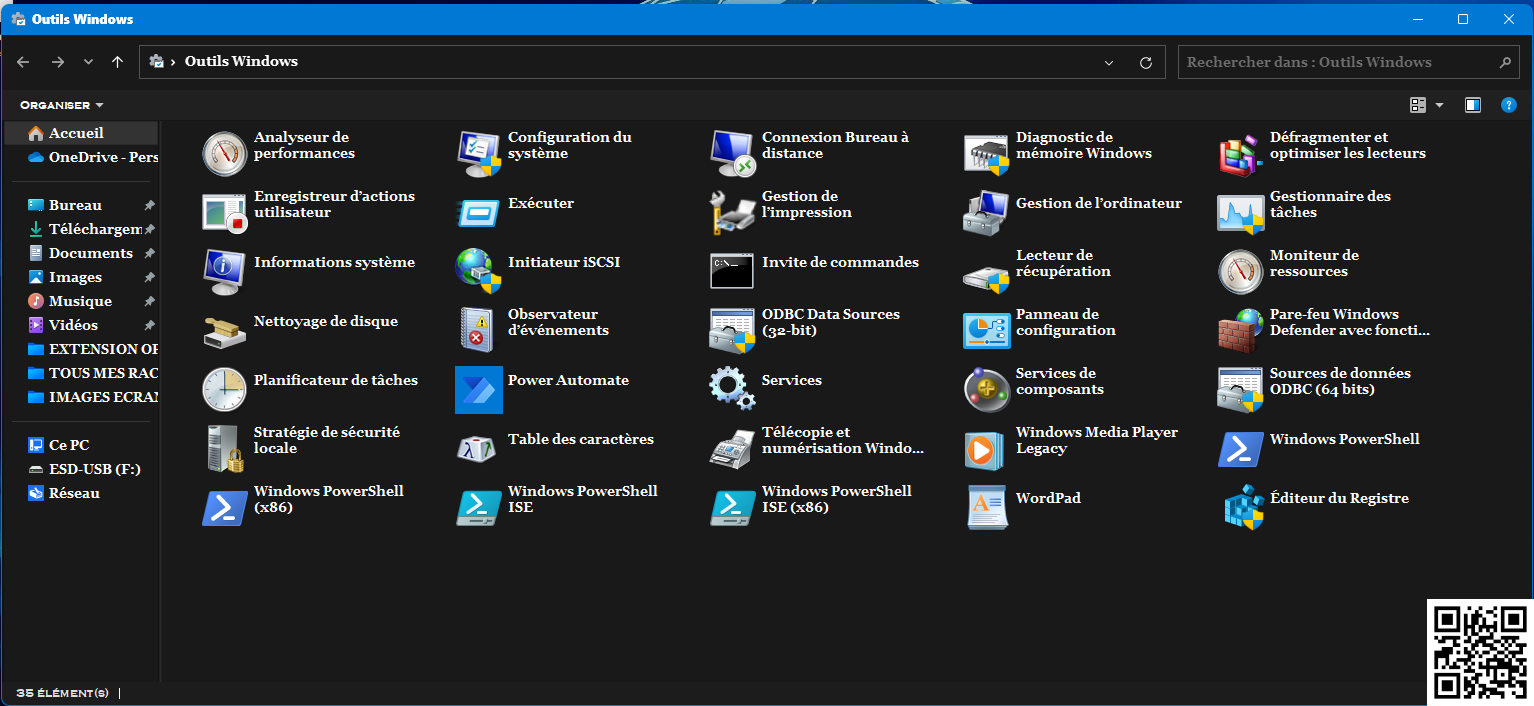Launch Connexion Bureau à distance icon

pyautogui.click(x=732, y=153)
